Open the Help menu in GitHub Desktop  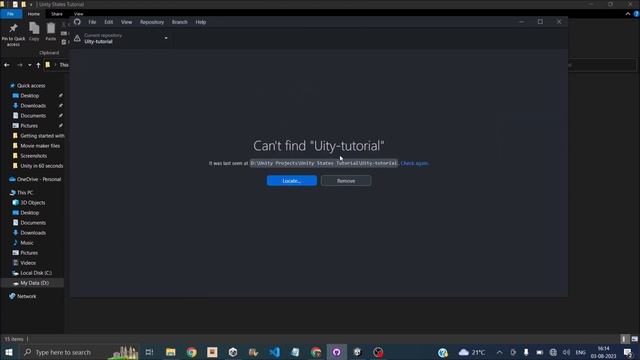pos(201,22)
